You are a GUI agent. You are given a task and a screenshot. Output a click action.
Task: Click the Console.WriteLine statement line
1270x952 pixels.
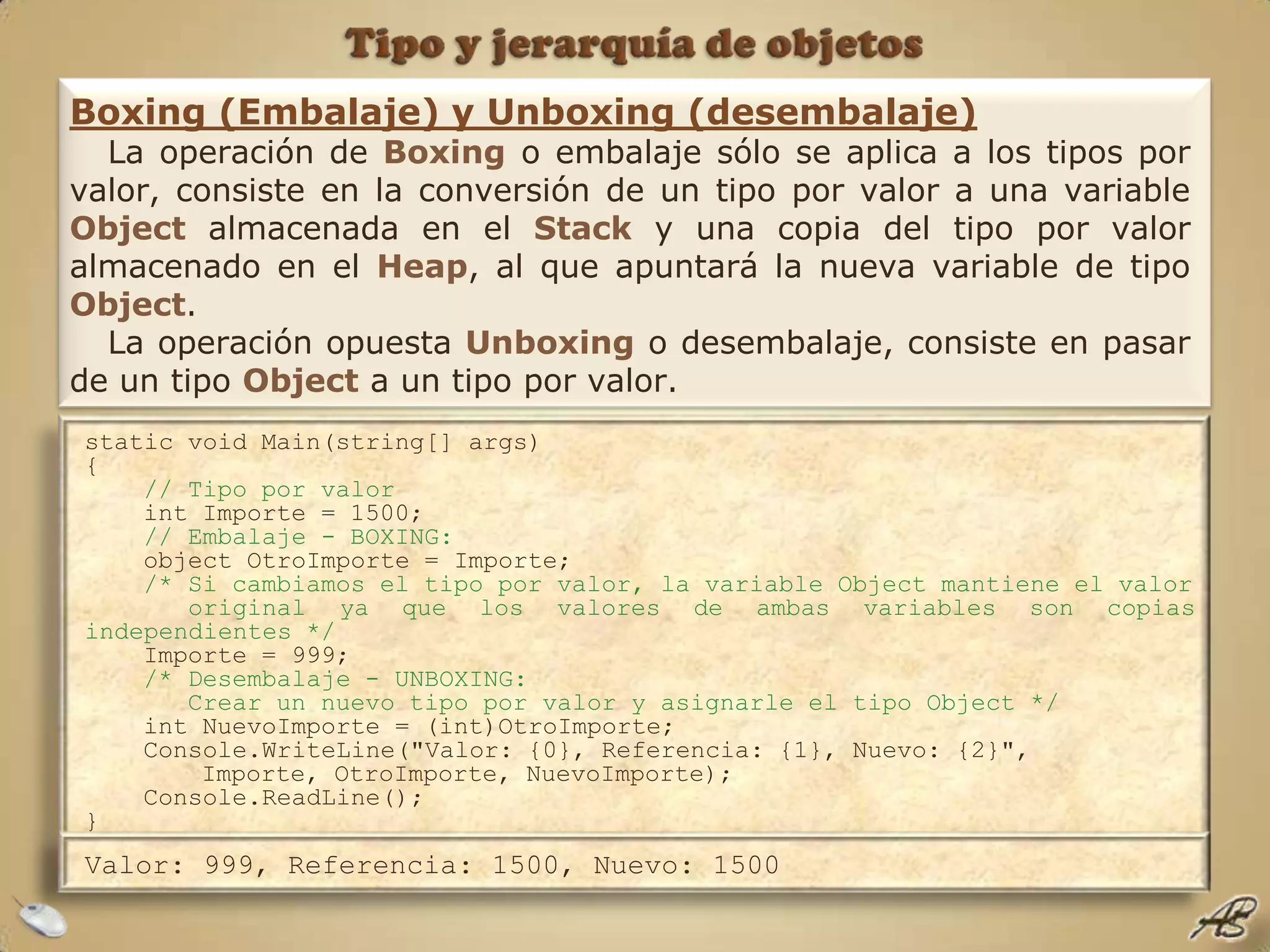click(585, 751)
